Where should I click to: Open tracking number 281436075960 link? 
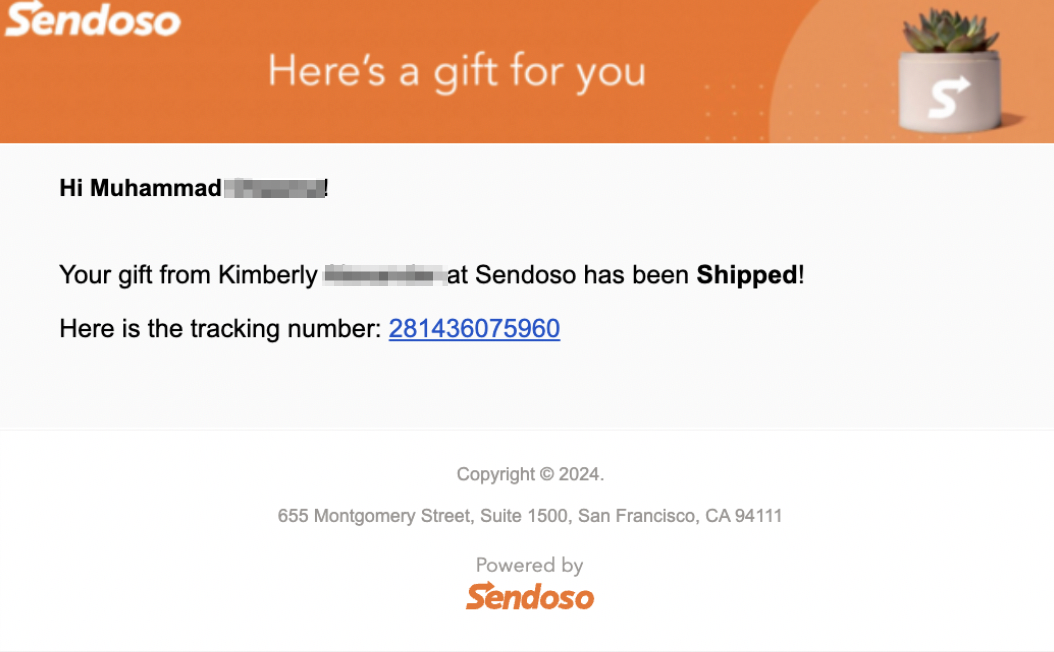click(x=474, y=329)
